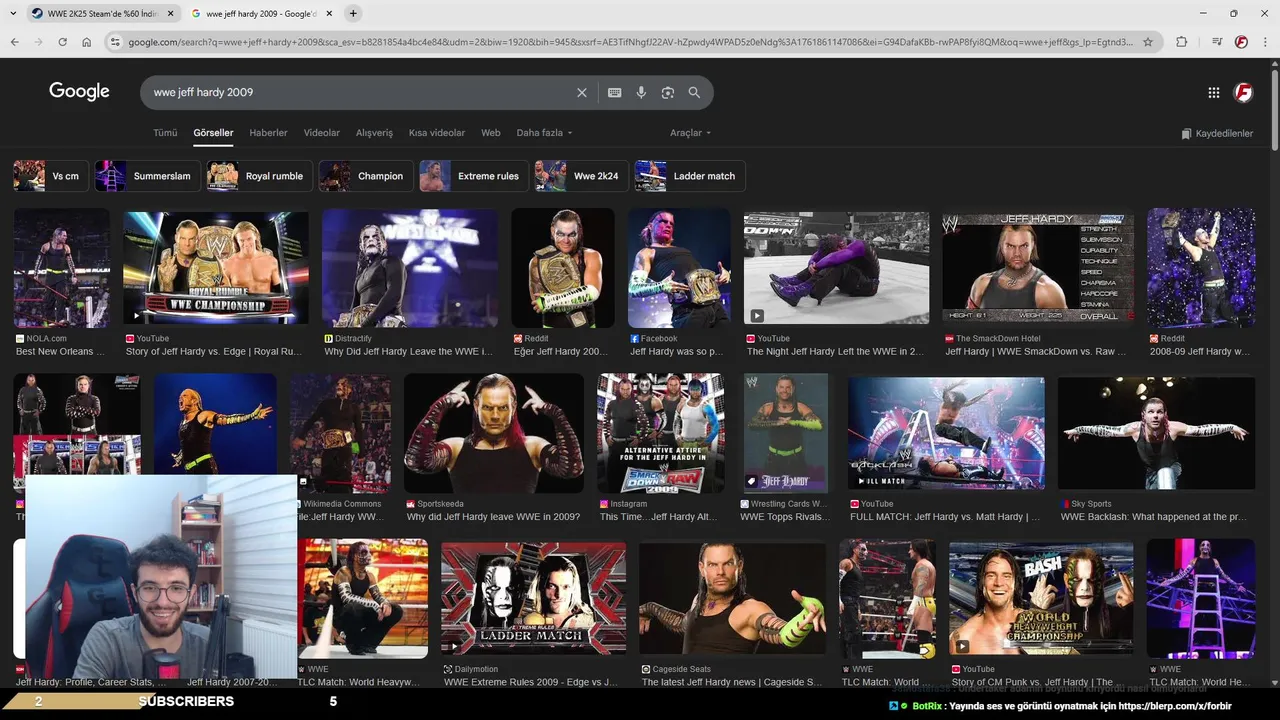View site information icon in address bar
Viewport: 1280px width, 720px height.
click(x=115, y=42)
